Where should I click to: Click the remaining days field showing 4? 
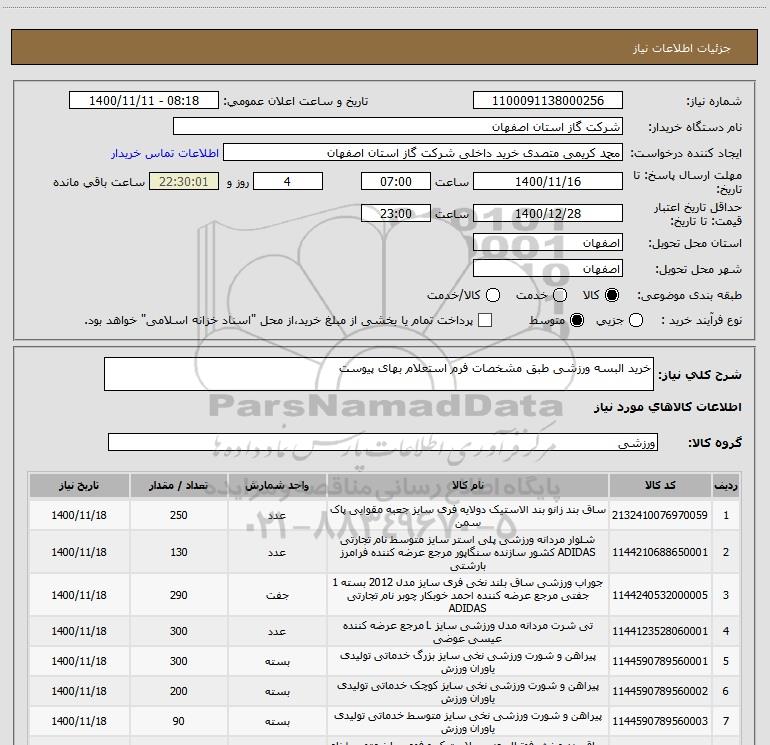[288, 181]
